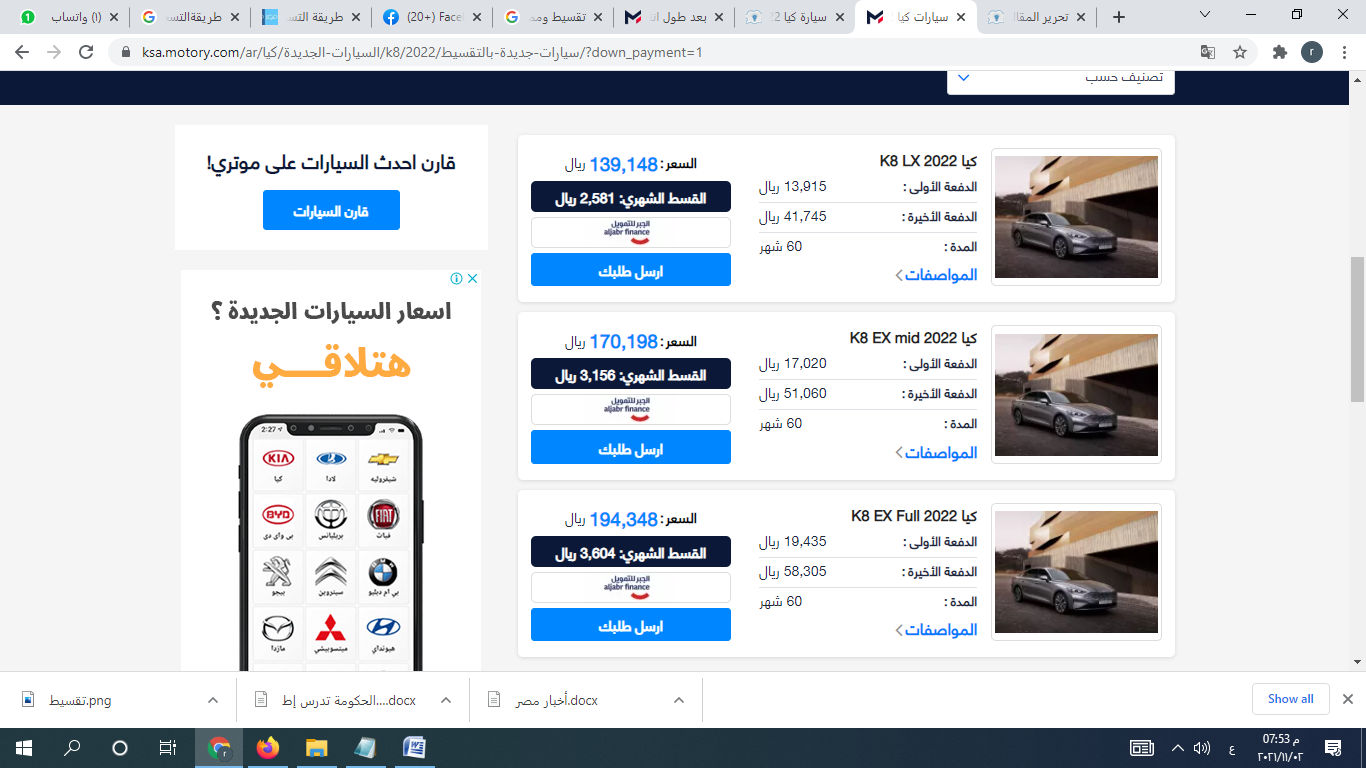This screenshot has width=1366, height=768.
Task: Click the Windows Start button
Action: coord(24,747)
